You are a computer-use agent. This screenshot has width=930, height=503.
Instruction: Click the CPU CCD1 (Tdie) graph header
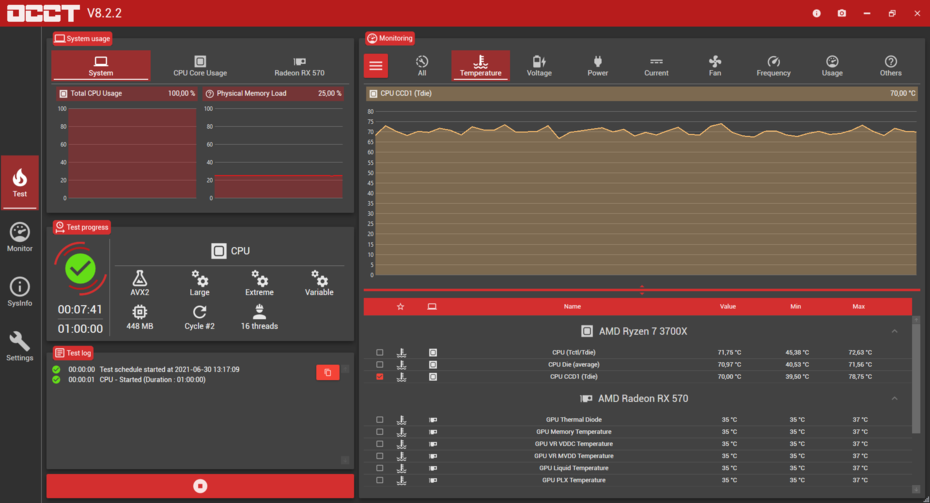pos(642,94)
